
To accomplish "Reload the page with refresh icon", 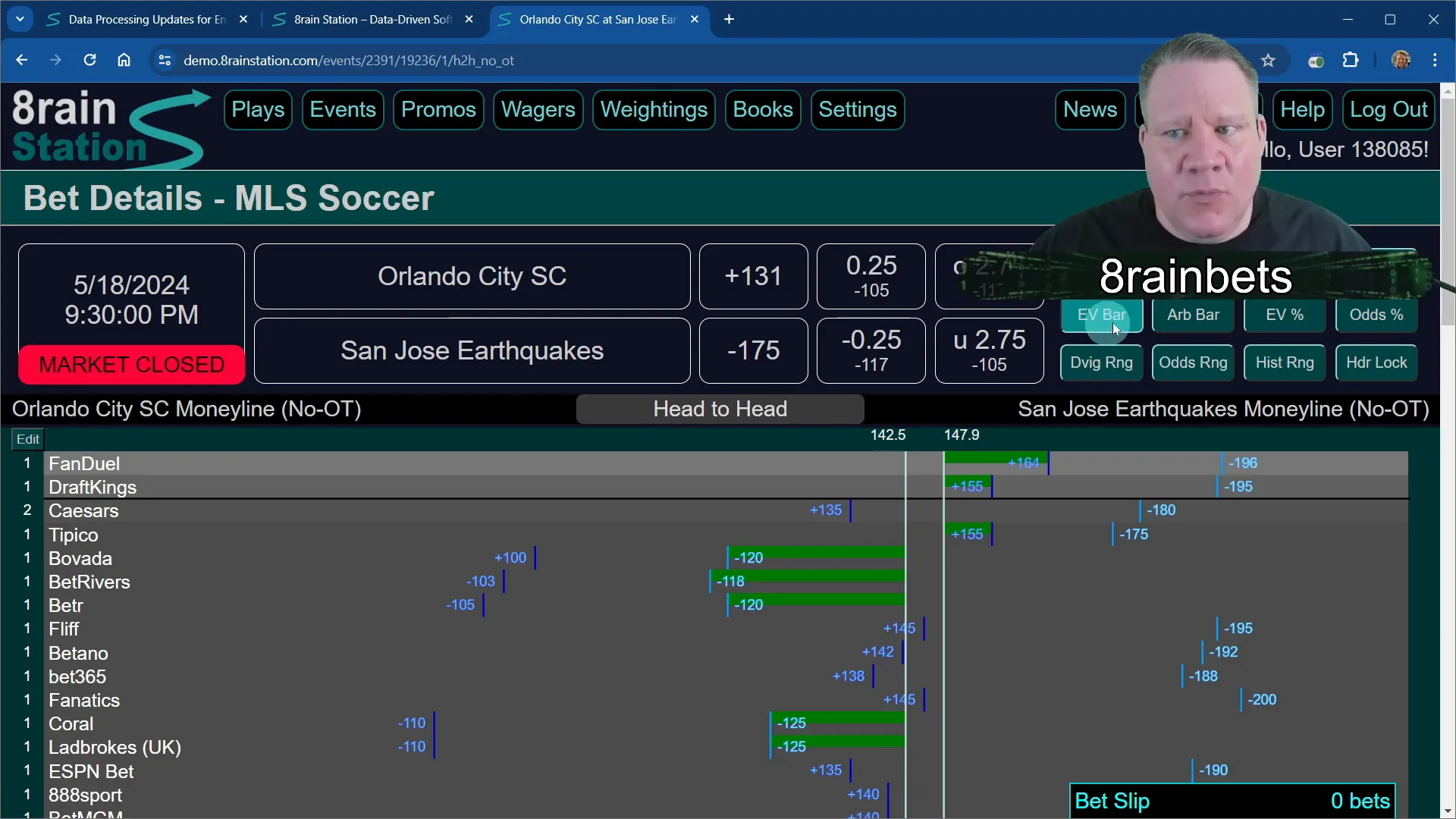I will tap(89, 60).
